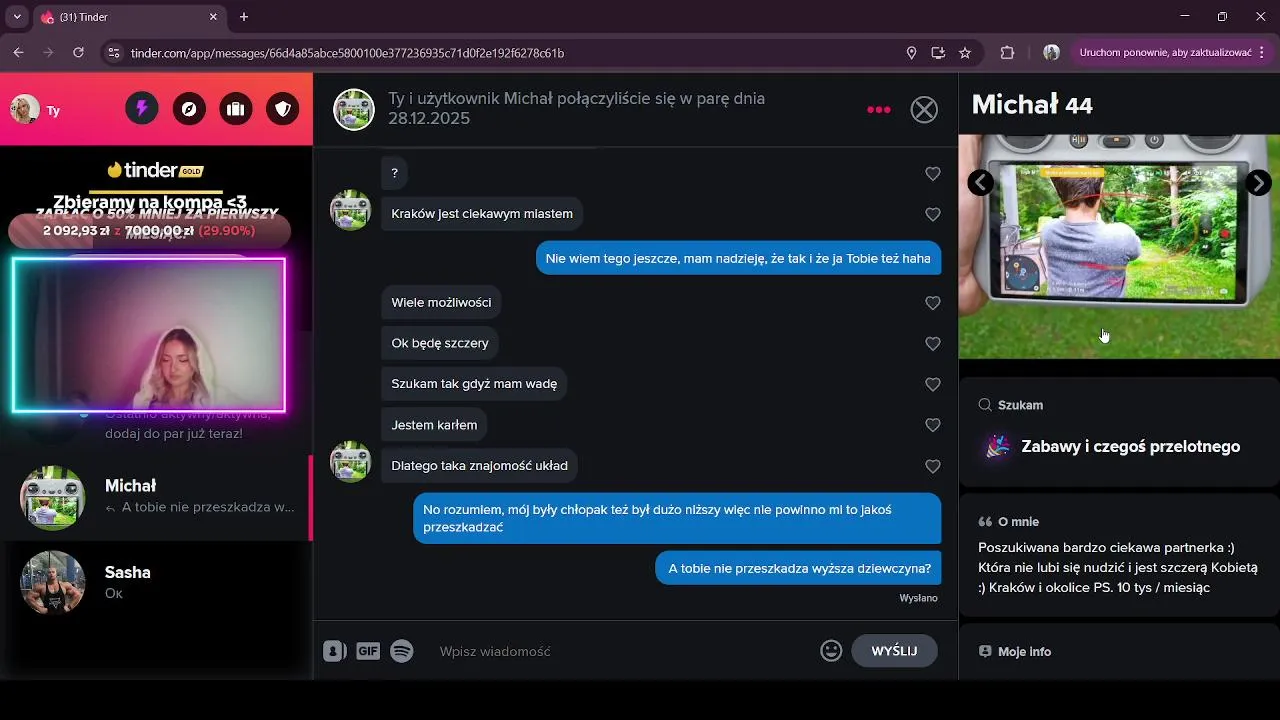Like the "Jestem karłem" message heart
Image resolution: width=1280 pixels, height=720 pixels.
(933, 425)
